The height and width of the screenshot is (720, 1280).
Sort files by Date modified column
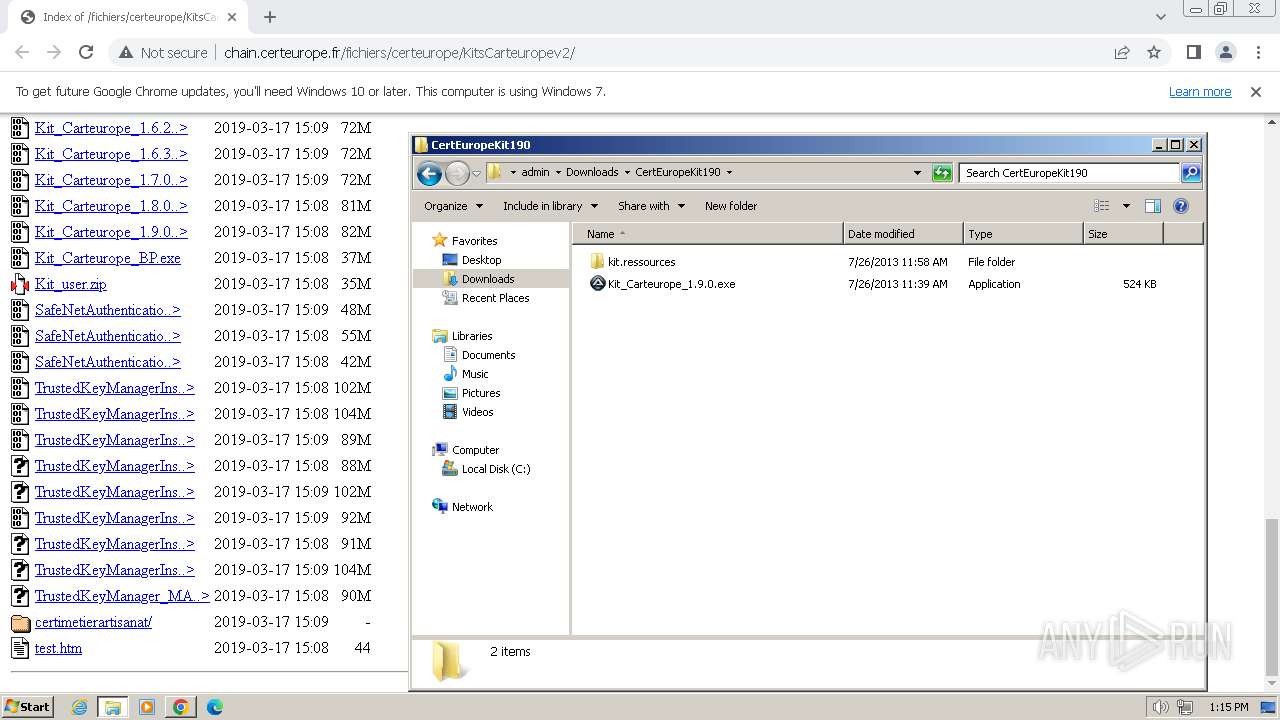pyautogui.click(x=904, y=234)
